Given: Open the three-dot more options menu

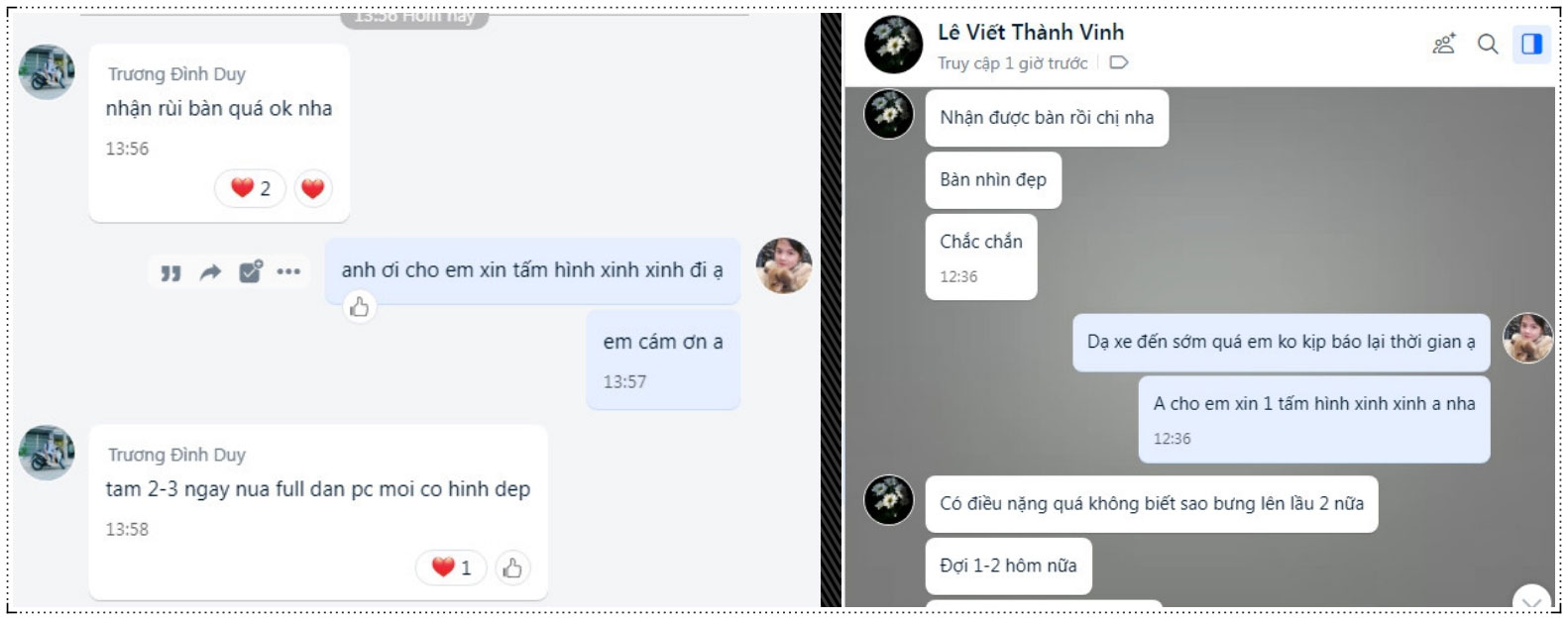Looking at the screenshot, I should (288, 271).
